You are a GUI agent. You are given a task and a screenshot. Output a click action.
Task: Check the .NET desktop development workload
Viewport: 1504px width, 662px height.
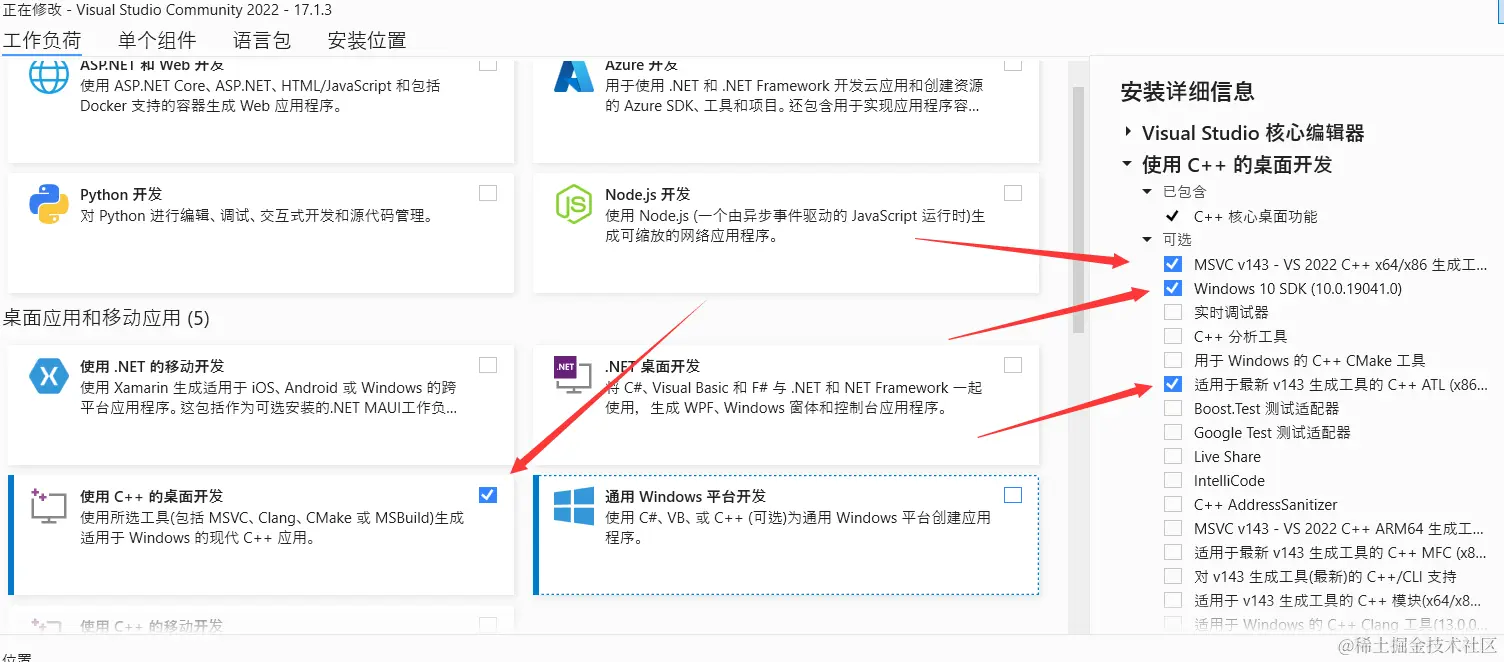(x=1013, y=365)
